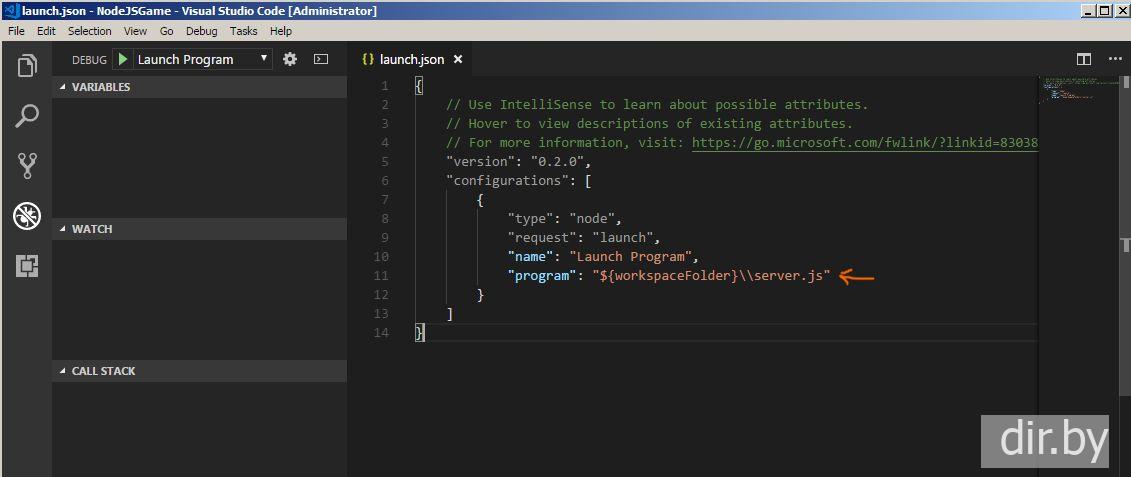Open editor's more actions ellipsis
This screenshot has height=477, width=1131.
point(1110,59)
